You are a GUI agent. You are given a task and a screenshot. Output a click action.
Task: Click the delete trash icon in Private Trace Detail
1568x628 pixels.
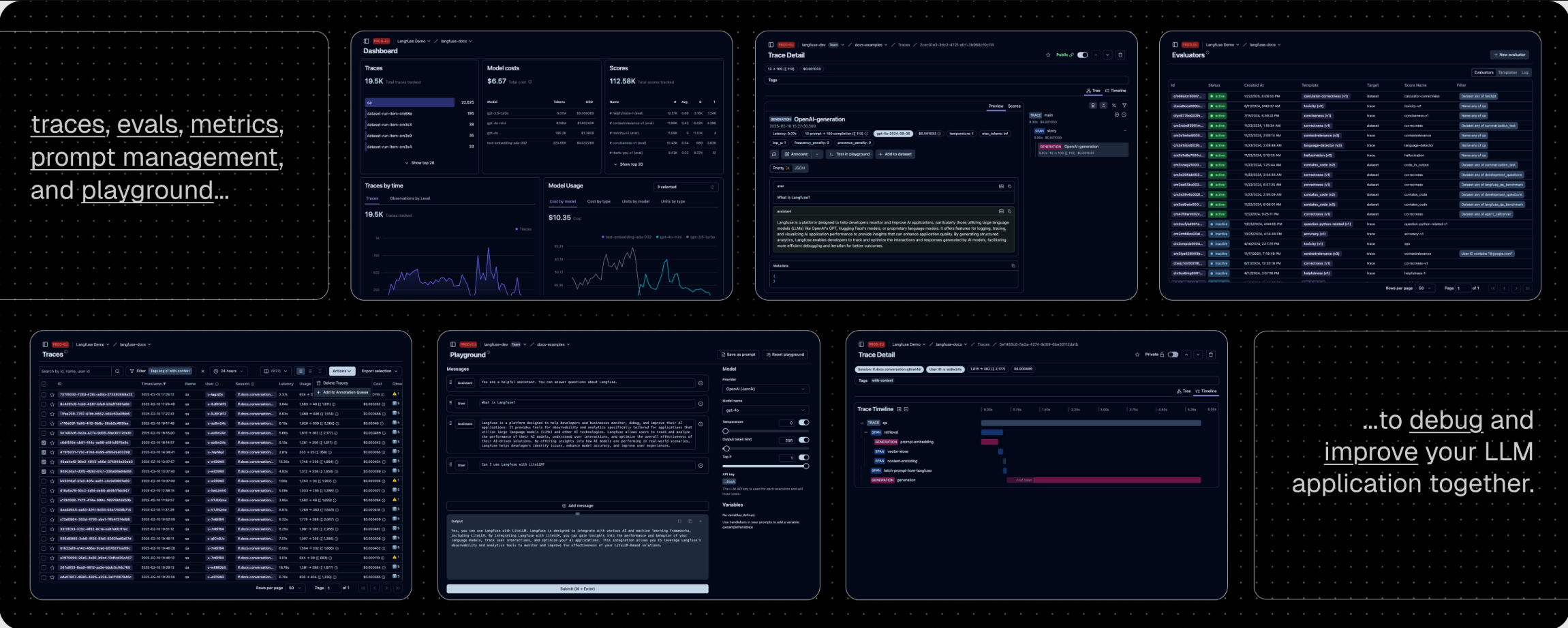[1211, 355]
